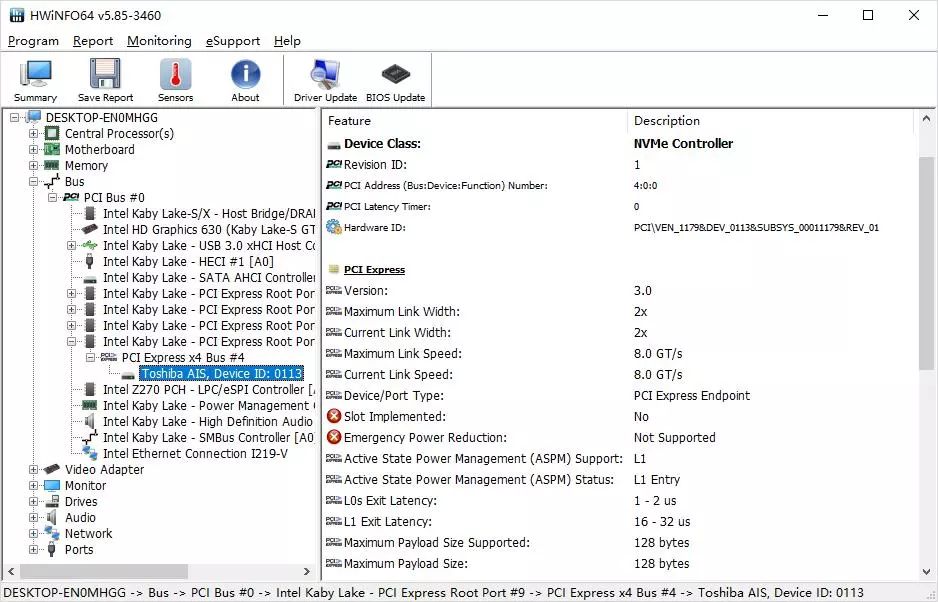Image resolution: width=938 pixels, height=602 pixels.
Task: Click tree horizontal scrollbar left arrow
Action: pos(11,571)
